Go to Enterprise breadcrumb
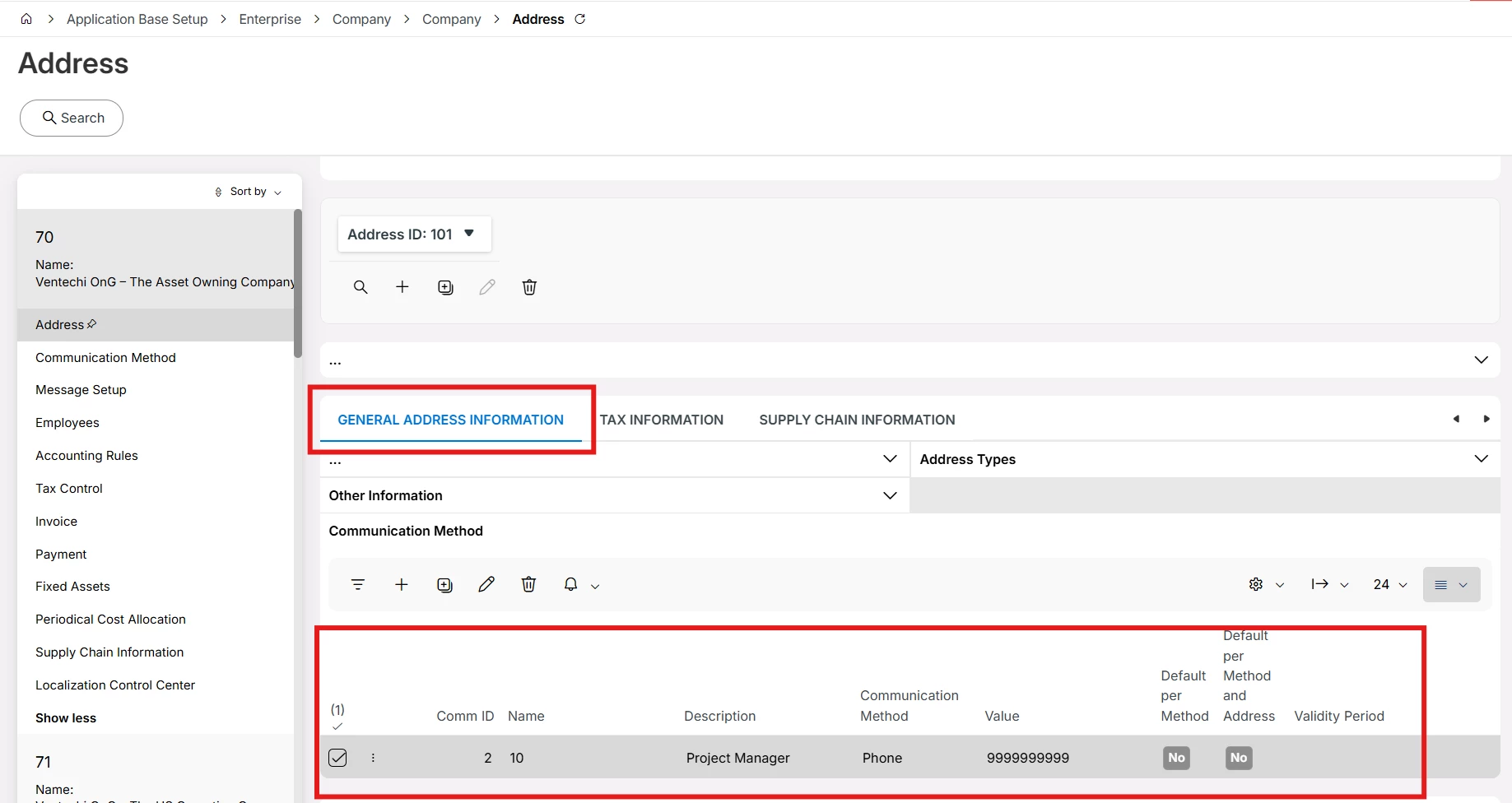The image size is (1512, 803). [x=270, y=19]
